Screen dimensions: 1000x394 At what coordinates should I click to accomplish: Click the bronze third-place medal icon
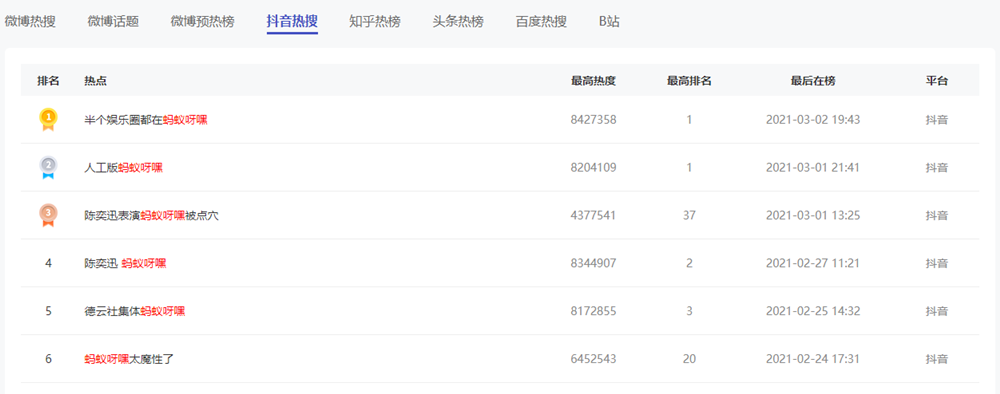pos(48,215)
